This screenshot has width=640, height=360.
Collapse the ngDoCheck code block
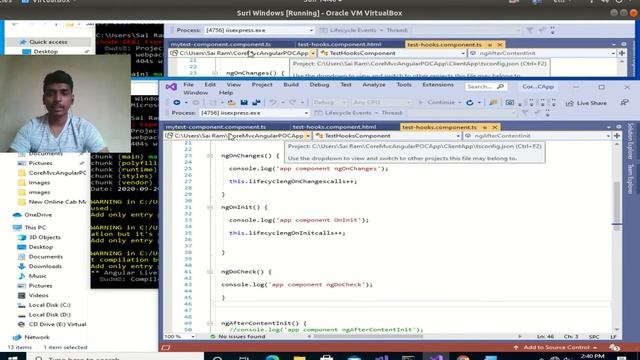[210, 272]
